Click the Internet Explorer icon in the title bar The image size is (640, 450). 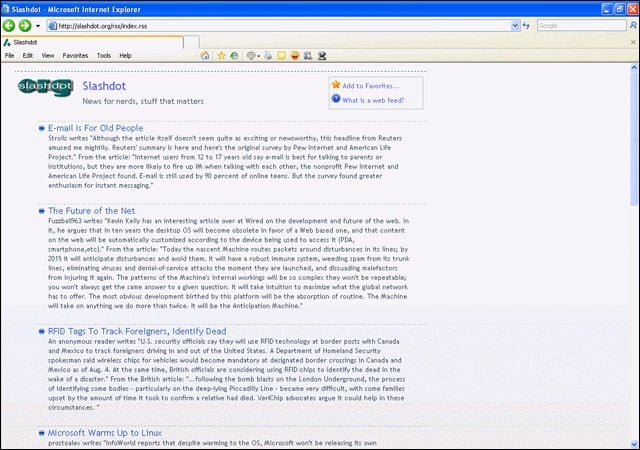[5, 9]
